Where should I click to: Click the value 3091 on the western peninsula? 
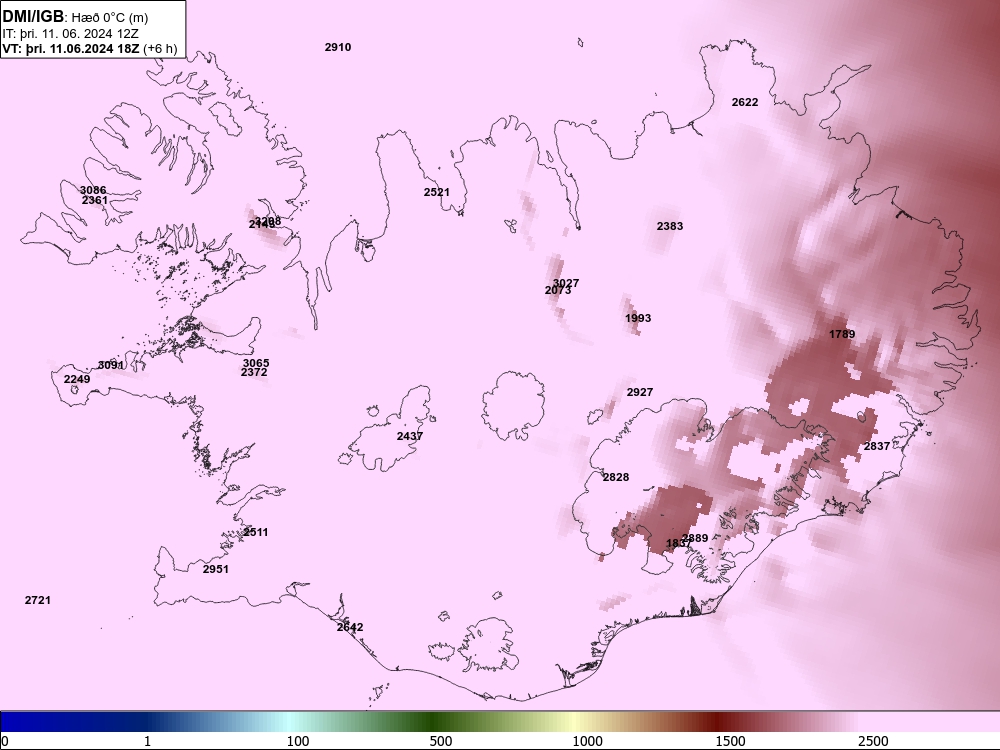pos(110,365)
